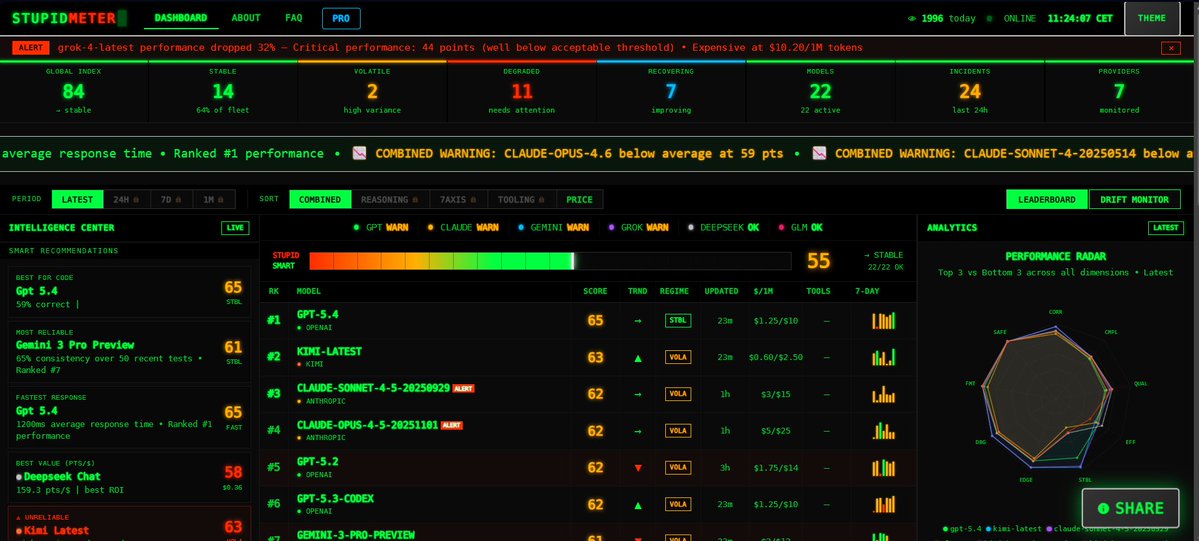The height and width of the screenshot is (541, 1199).
Task: Click the GPT-5.4 7-day sparkline chart
Action: tap(883, 321)
